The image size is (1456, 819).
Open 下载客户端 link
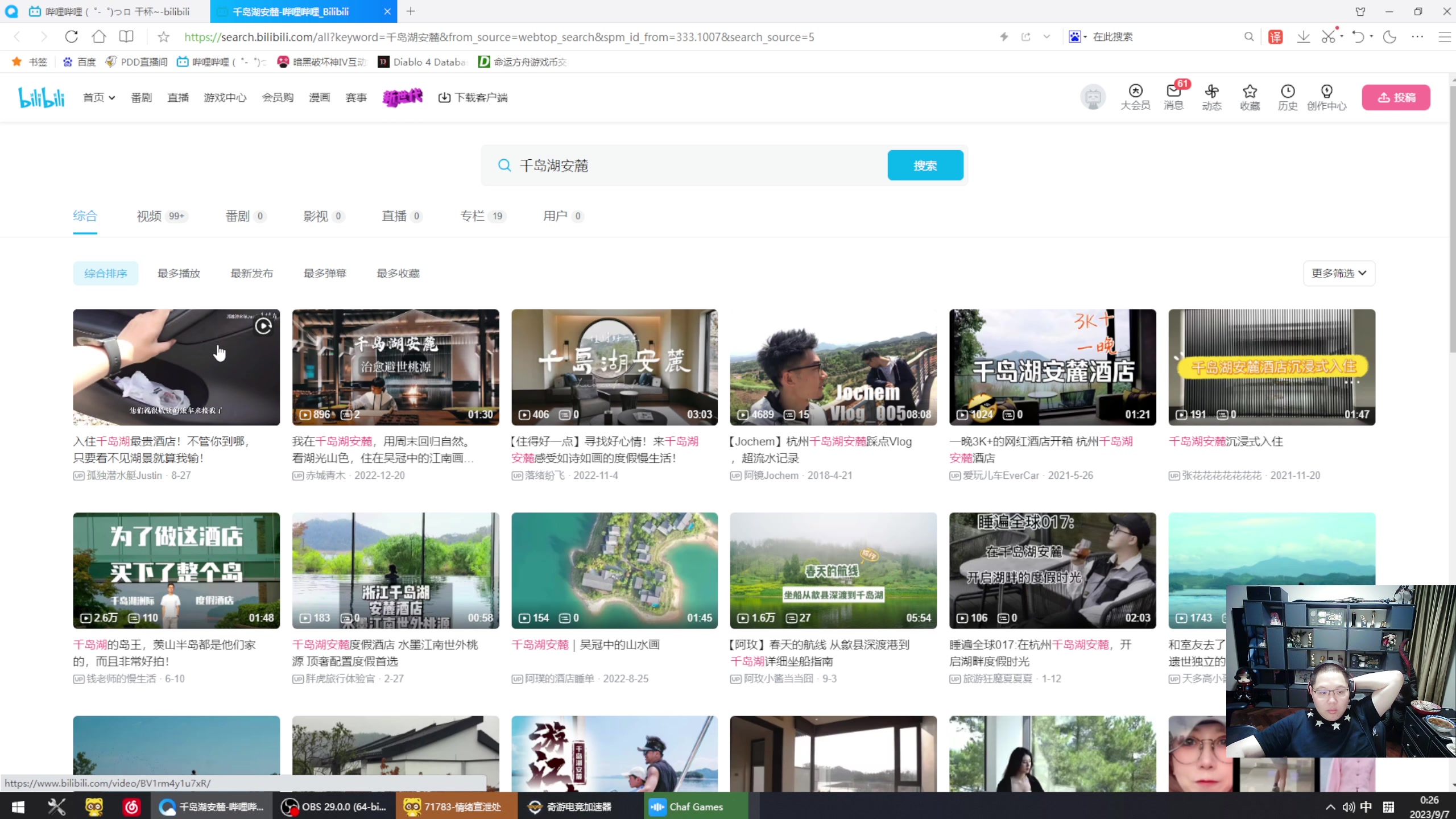pyautogui.click(x=473, y=97)
